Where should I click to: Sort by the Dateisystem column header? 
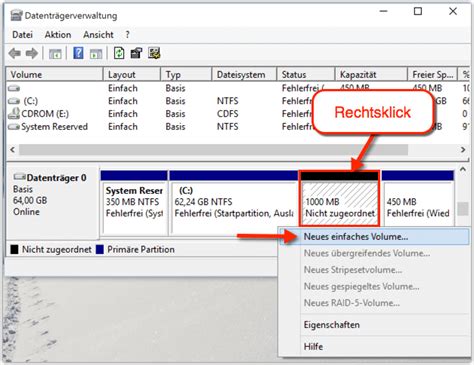point(244,74)
